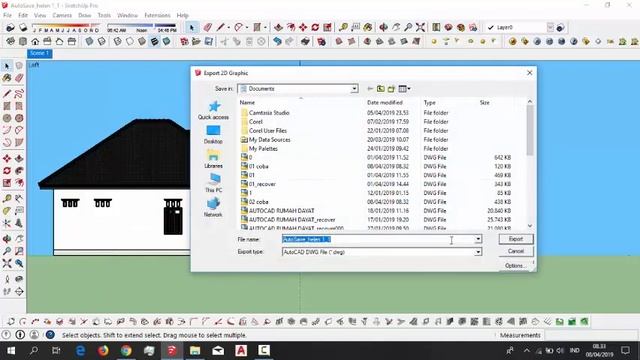Switch to Front view house icon
The width and height of the screenshot is (640, 360).
35,41
